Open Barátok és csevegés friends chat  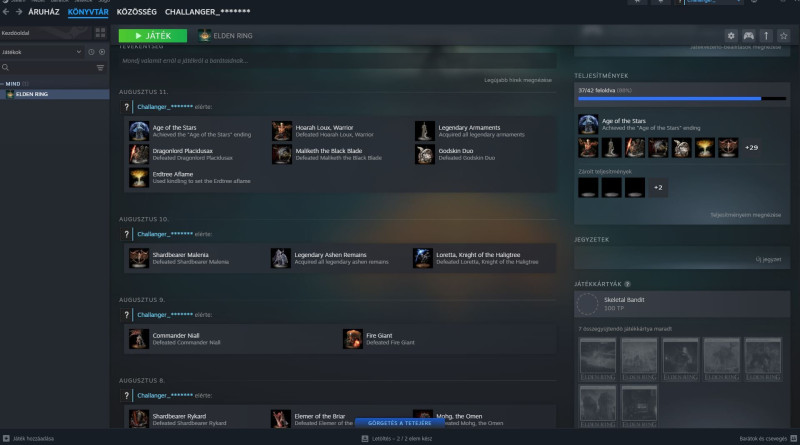point(768,438)
